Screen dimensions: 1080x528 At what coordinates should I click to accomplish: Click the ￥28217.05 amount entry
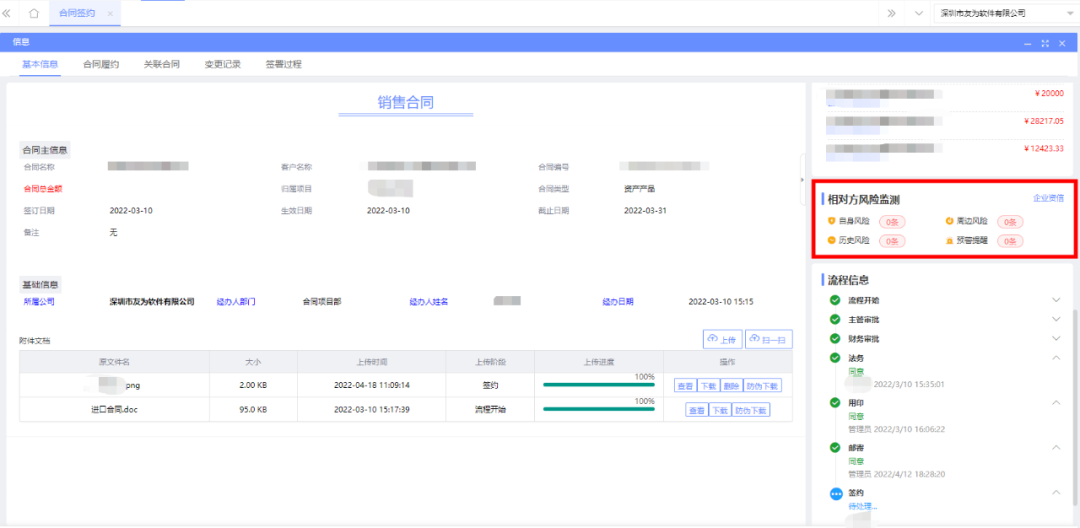(1043, 120)
